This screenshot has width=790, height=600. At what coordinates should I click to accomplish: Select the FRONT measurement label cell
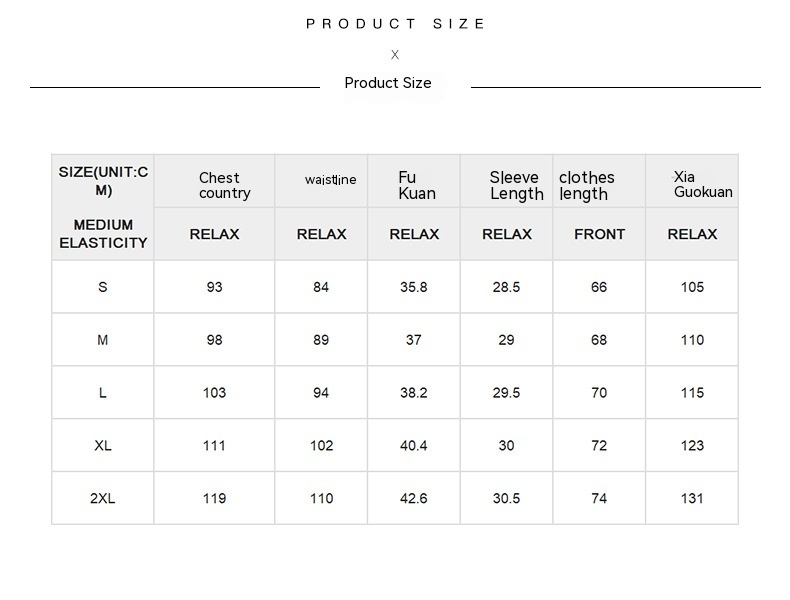pos(600,234)
